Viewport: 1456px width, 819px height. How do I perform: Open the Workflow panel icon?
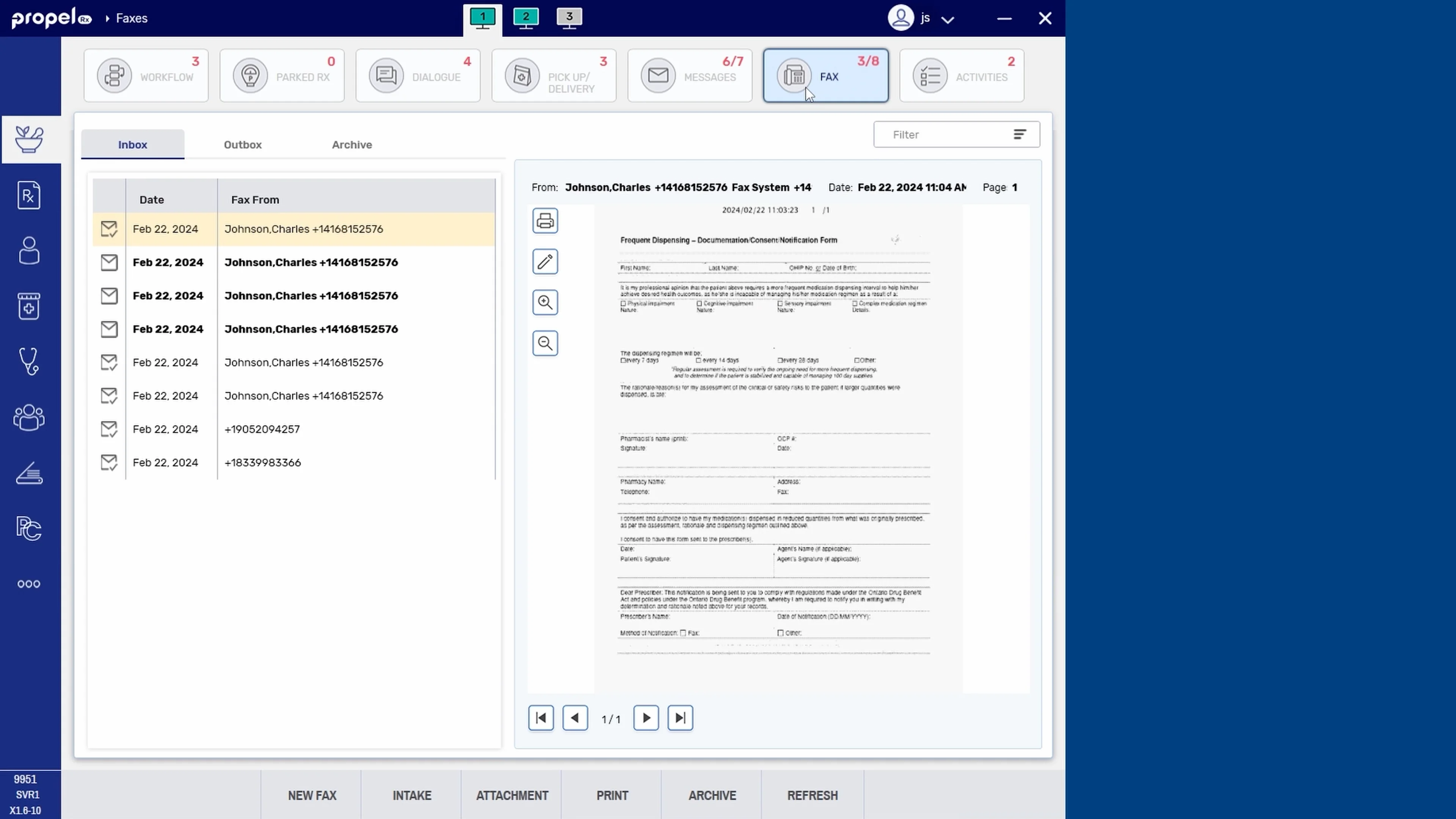point(115,75)
